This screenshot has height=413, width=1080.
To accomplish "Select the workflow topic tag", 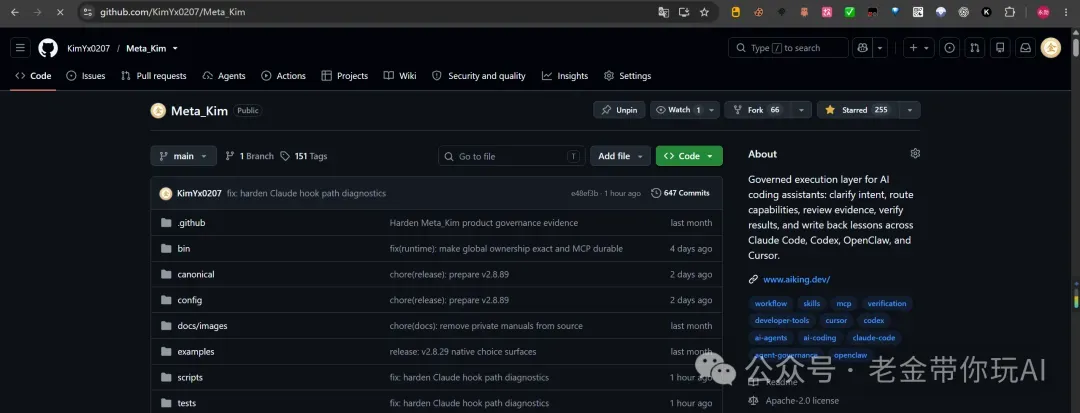I will click(771, 304).
